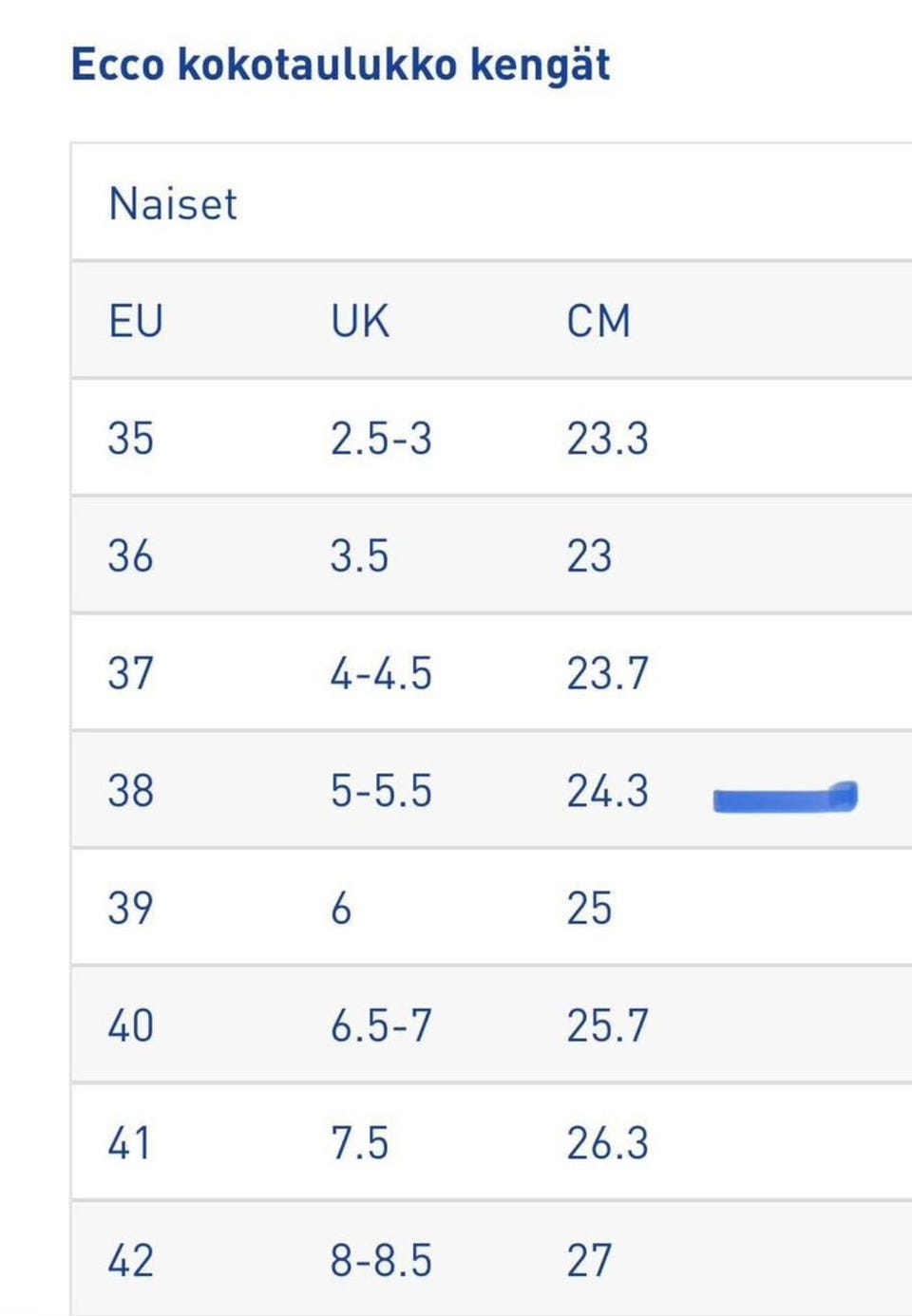This screenshot has height=1316, width=912.
Task: Click UK size 5-5.5 cell
Action: pos(381,791)
